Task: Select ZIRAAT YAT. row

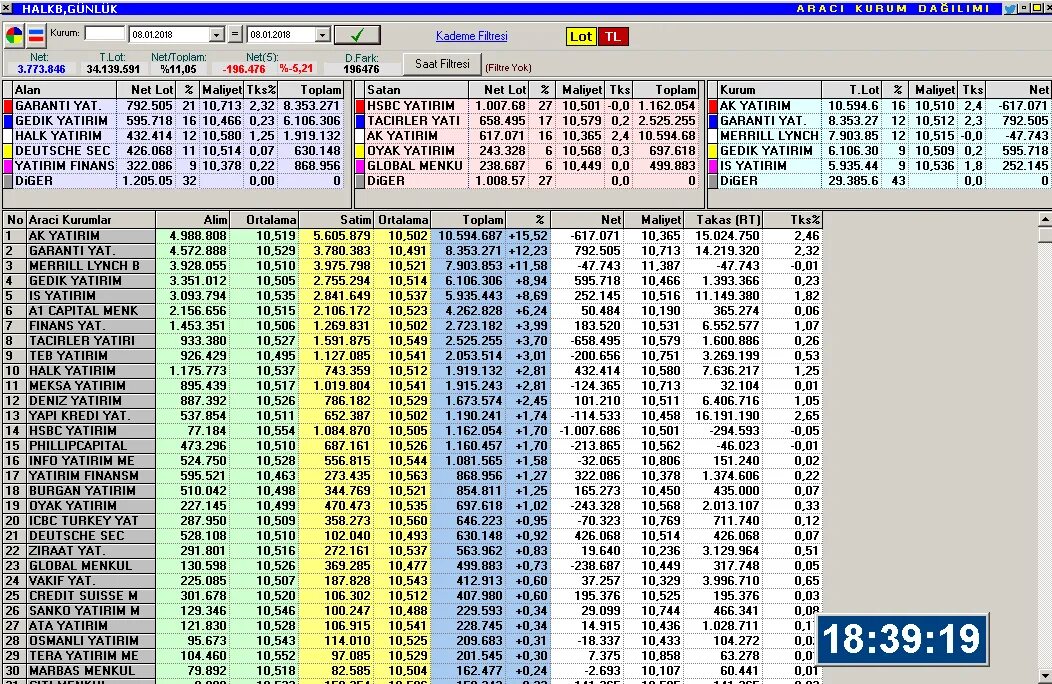Action: tap(413, 550)
